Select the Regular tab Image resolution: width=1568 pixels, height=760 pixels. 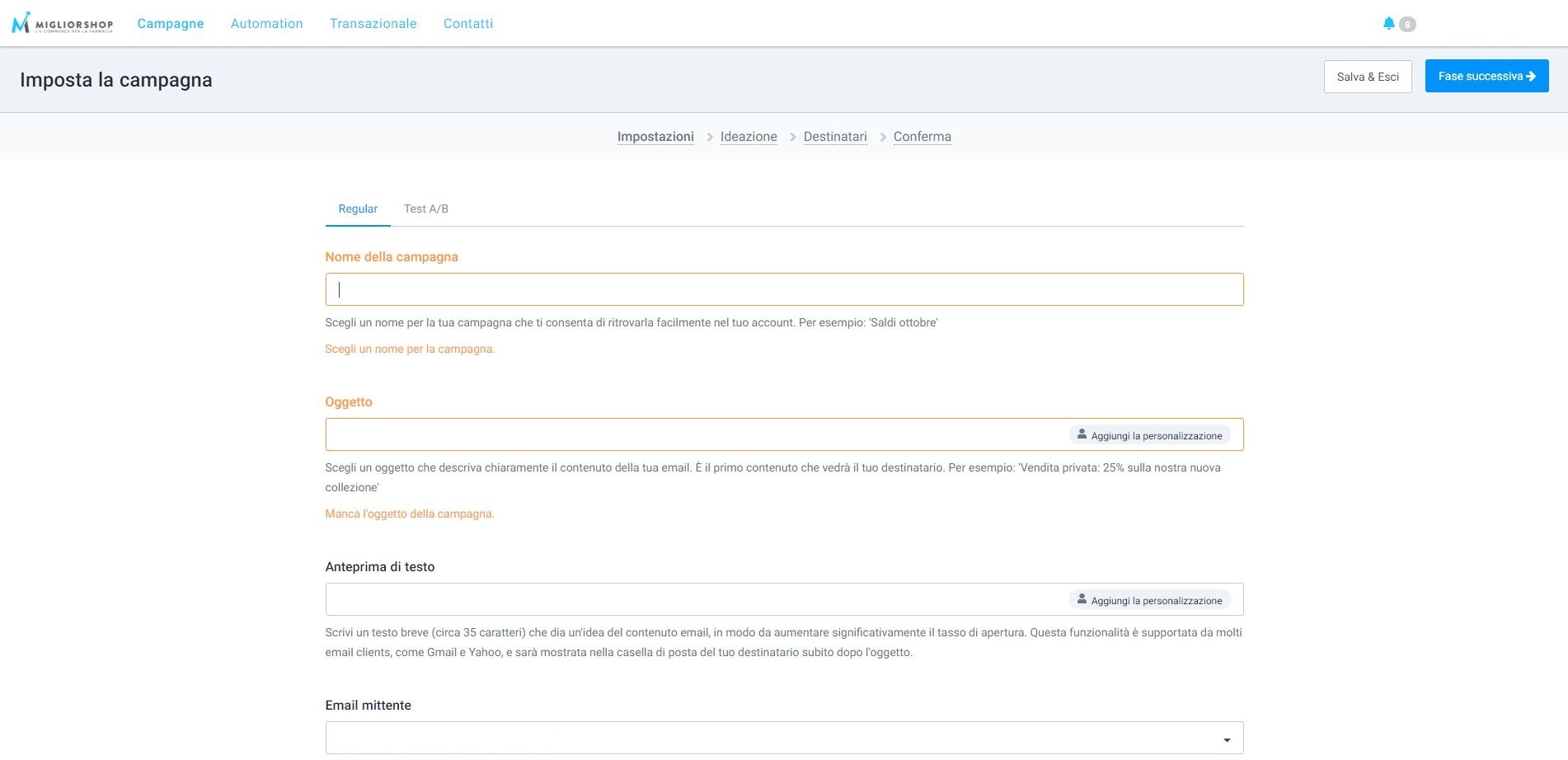(x=358, y=209)
